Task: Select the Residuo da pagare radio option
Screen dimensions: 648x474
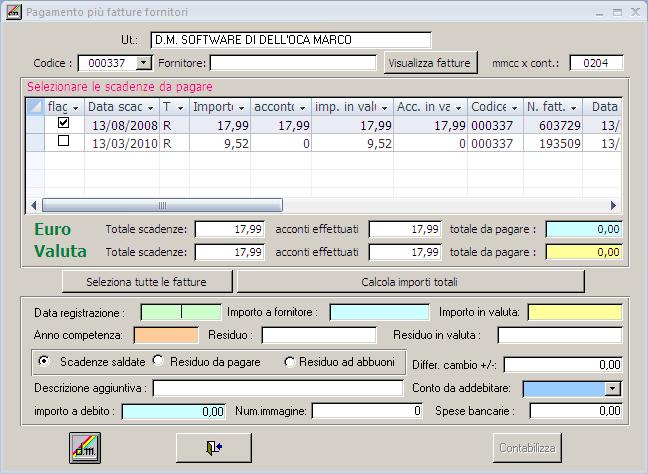Action: click(157, 361)
